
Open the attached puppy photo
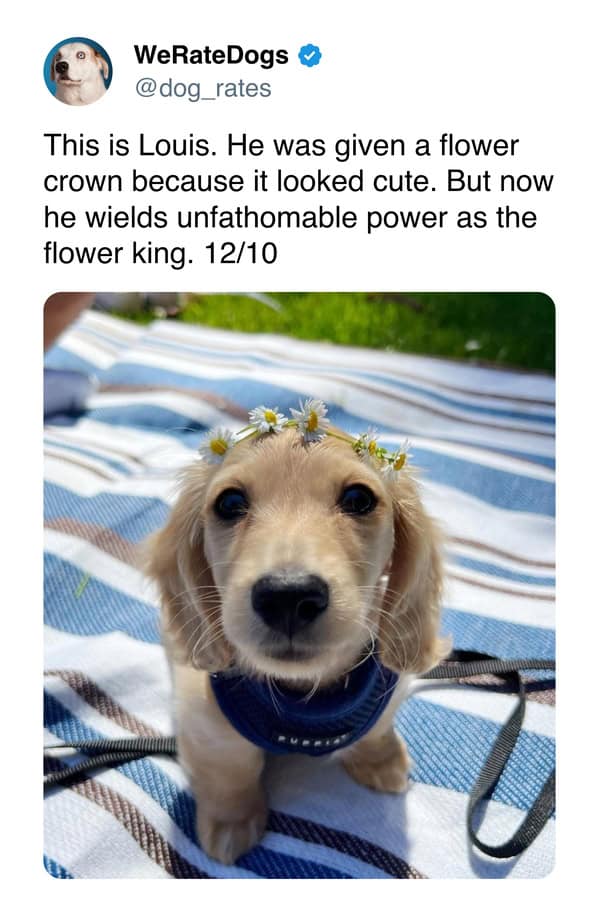click(x=299, y=585)
